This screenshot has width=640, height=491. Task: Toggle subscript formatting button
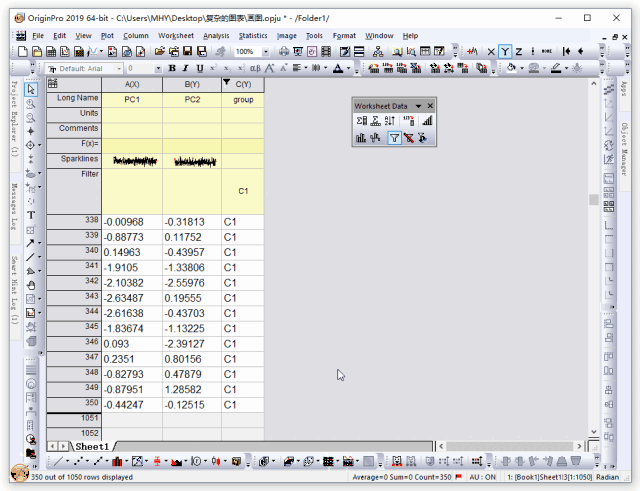tap(227, 68)
